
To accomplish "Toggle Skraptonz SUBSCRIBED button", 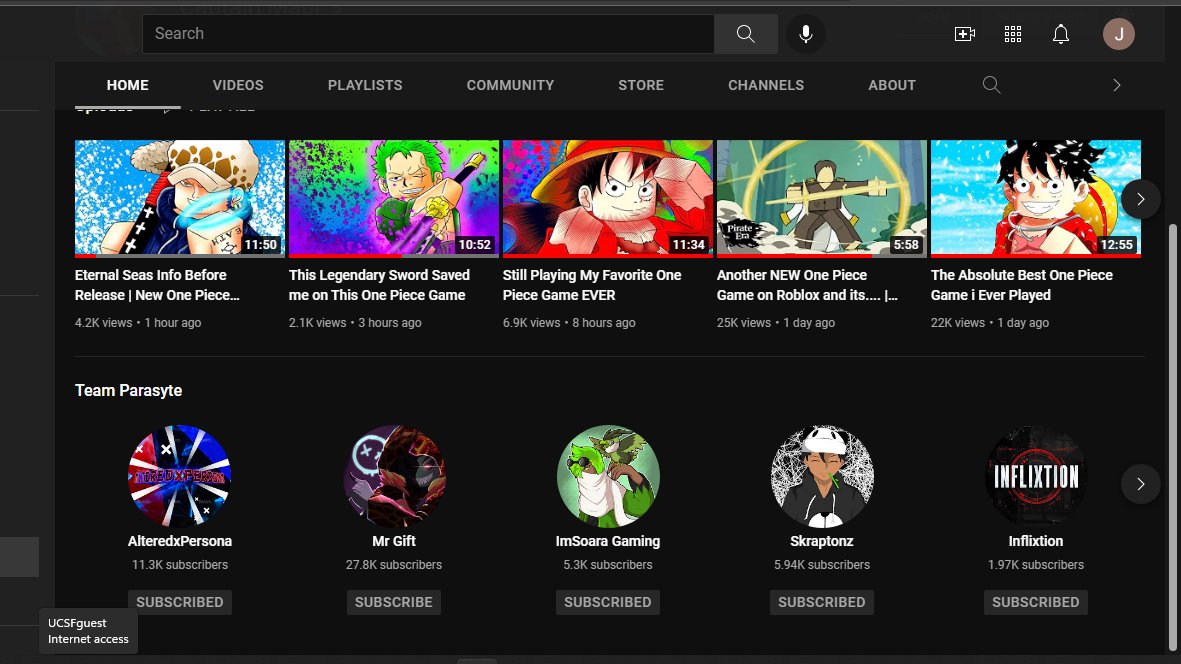I will pyautogui.click(x=822, y=602).
